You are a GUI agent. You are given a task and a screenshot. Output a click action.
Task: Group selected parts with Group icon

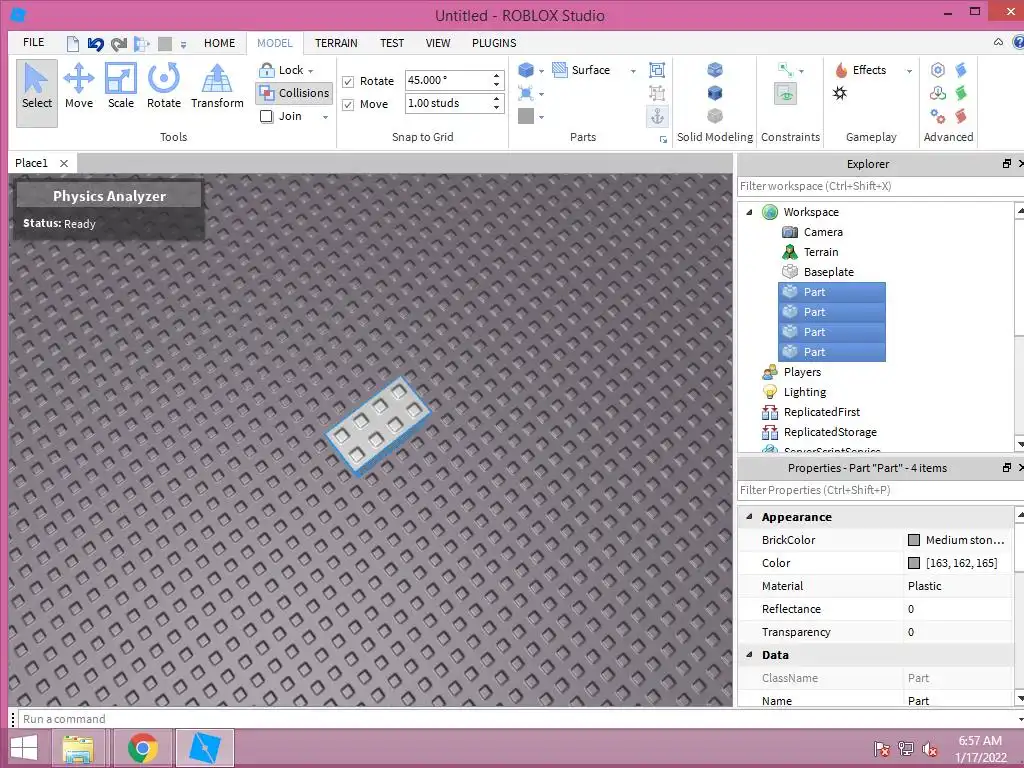point(657,70)
